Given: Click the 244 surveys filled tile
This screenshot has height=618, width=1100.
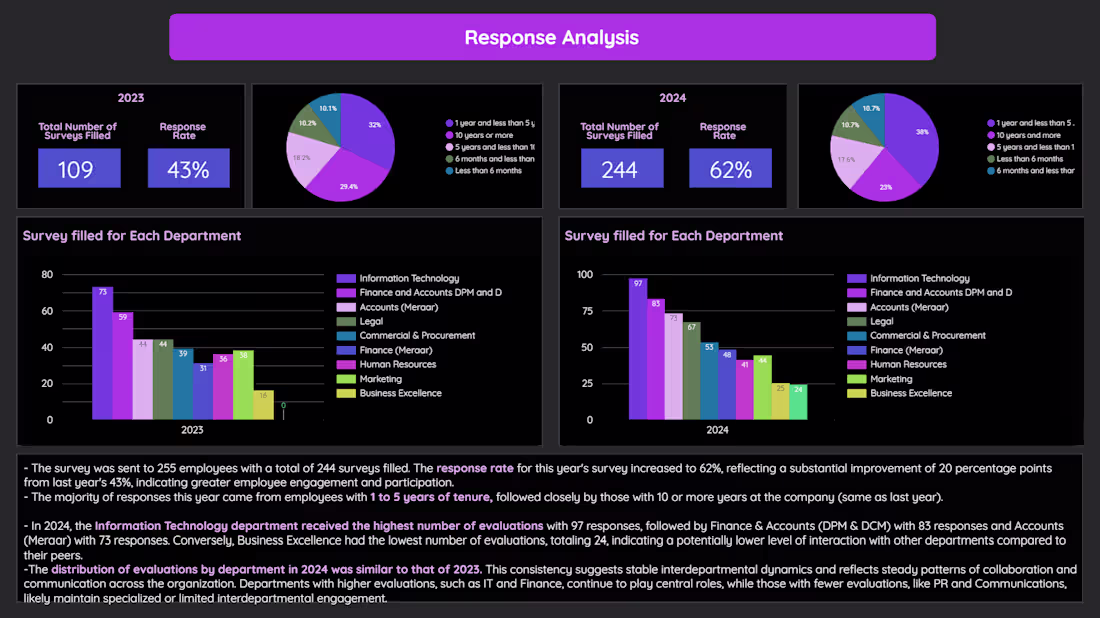Looking at the screenshot, I should coord(622,168).
